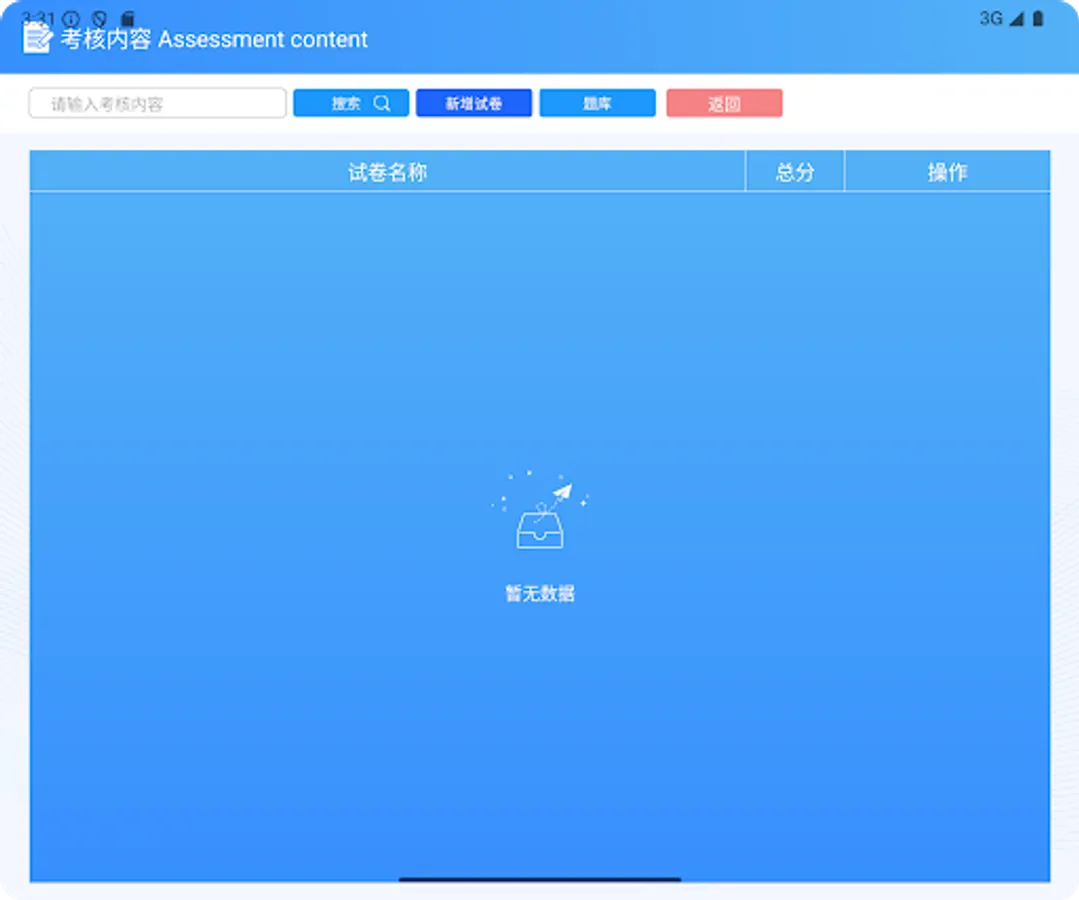Click the clipboard icon next to the clock

(126, 17)
